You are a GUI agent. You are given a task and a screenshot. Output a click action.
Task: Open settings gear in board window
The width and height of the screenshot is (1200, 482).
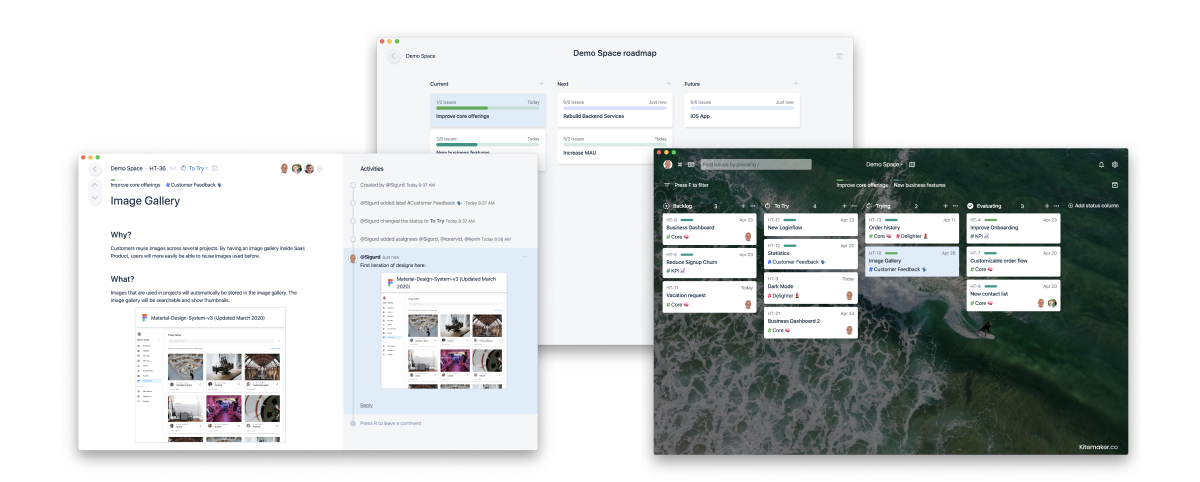tap(1115, 164)
